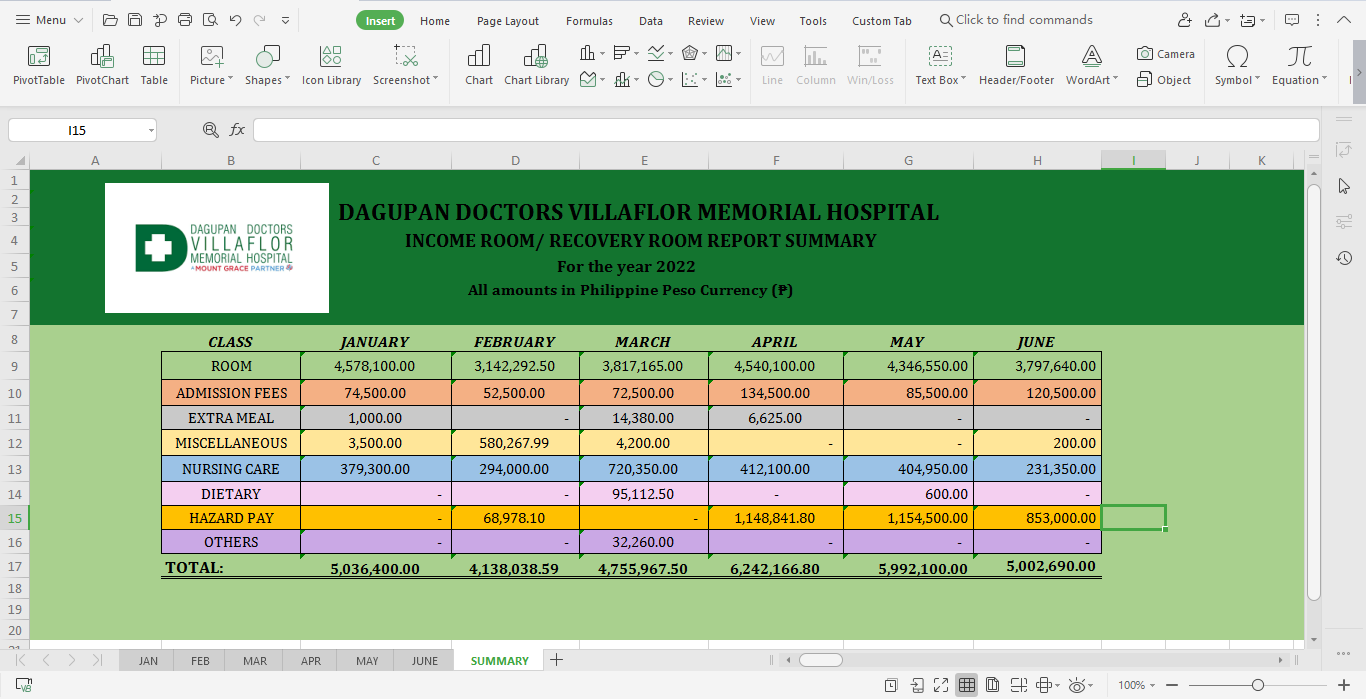Open the Chart Library
The image size is (1366, 699).
[x=536, y=65]
